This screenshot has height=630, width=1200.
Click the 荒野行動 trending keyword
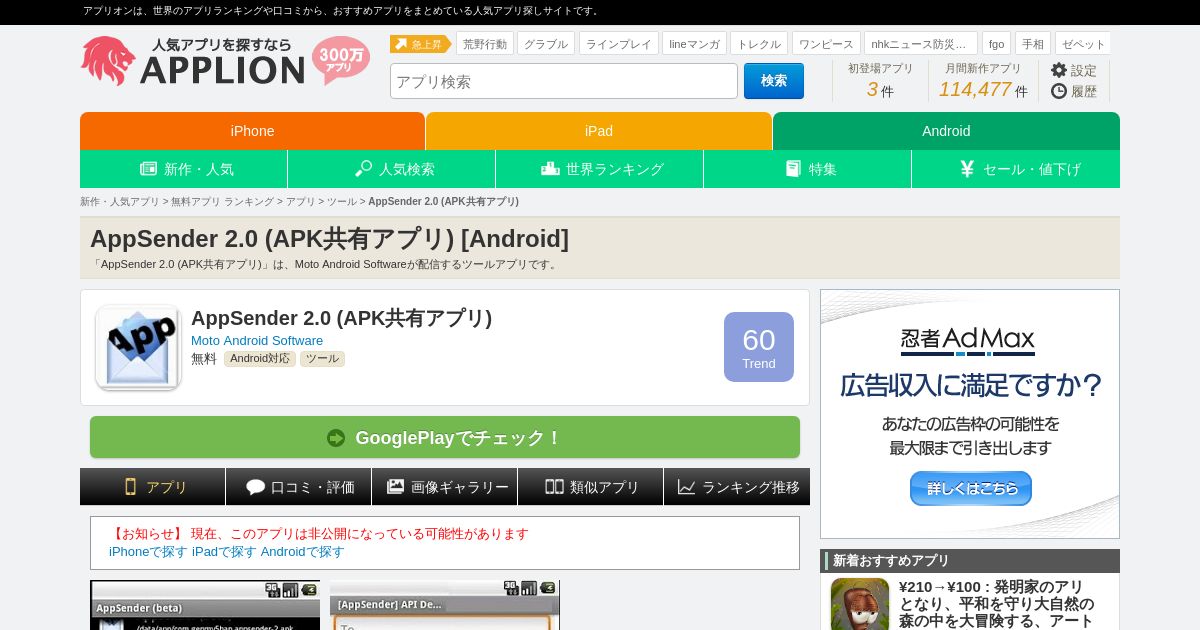pos(485,44)
